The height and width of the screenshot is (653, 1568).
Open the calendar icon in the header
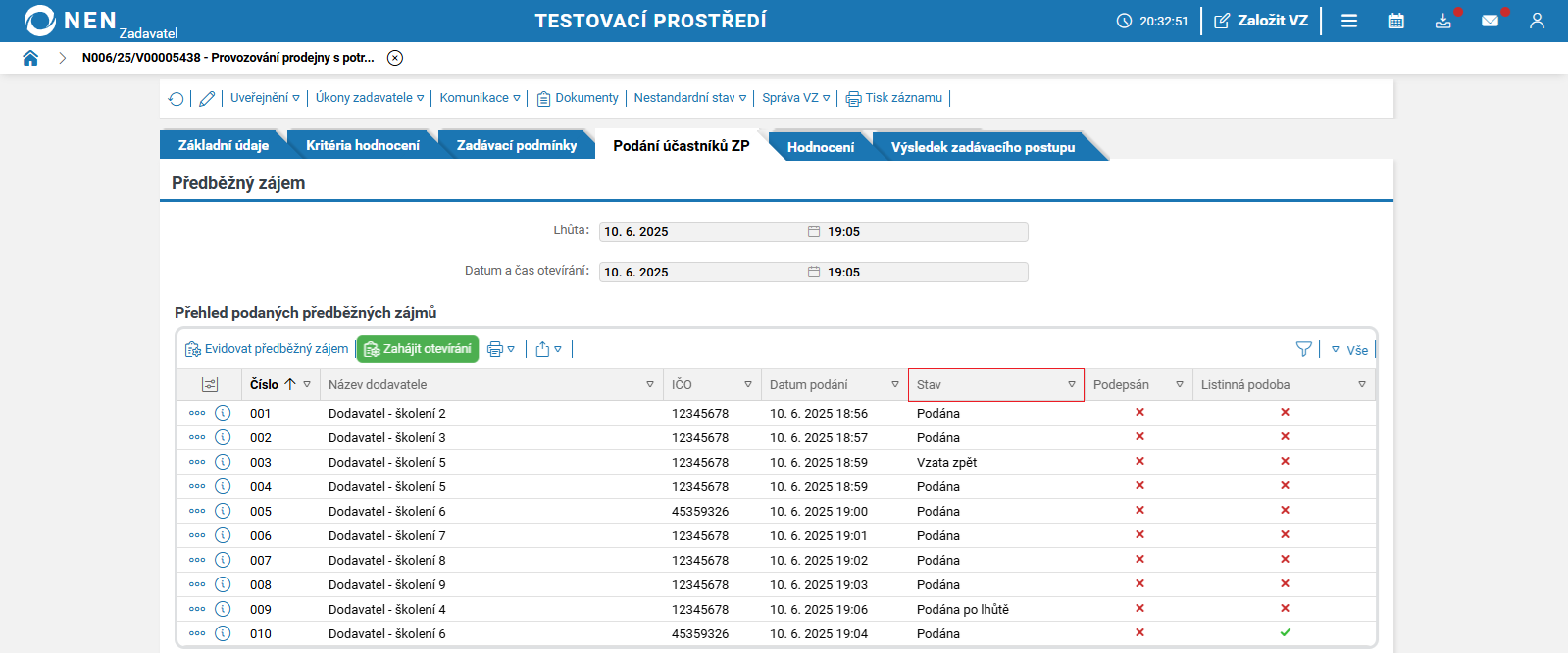tap(1396, 21)
